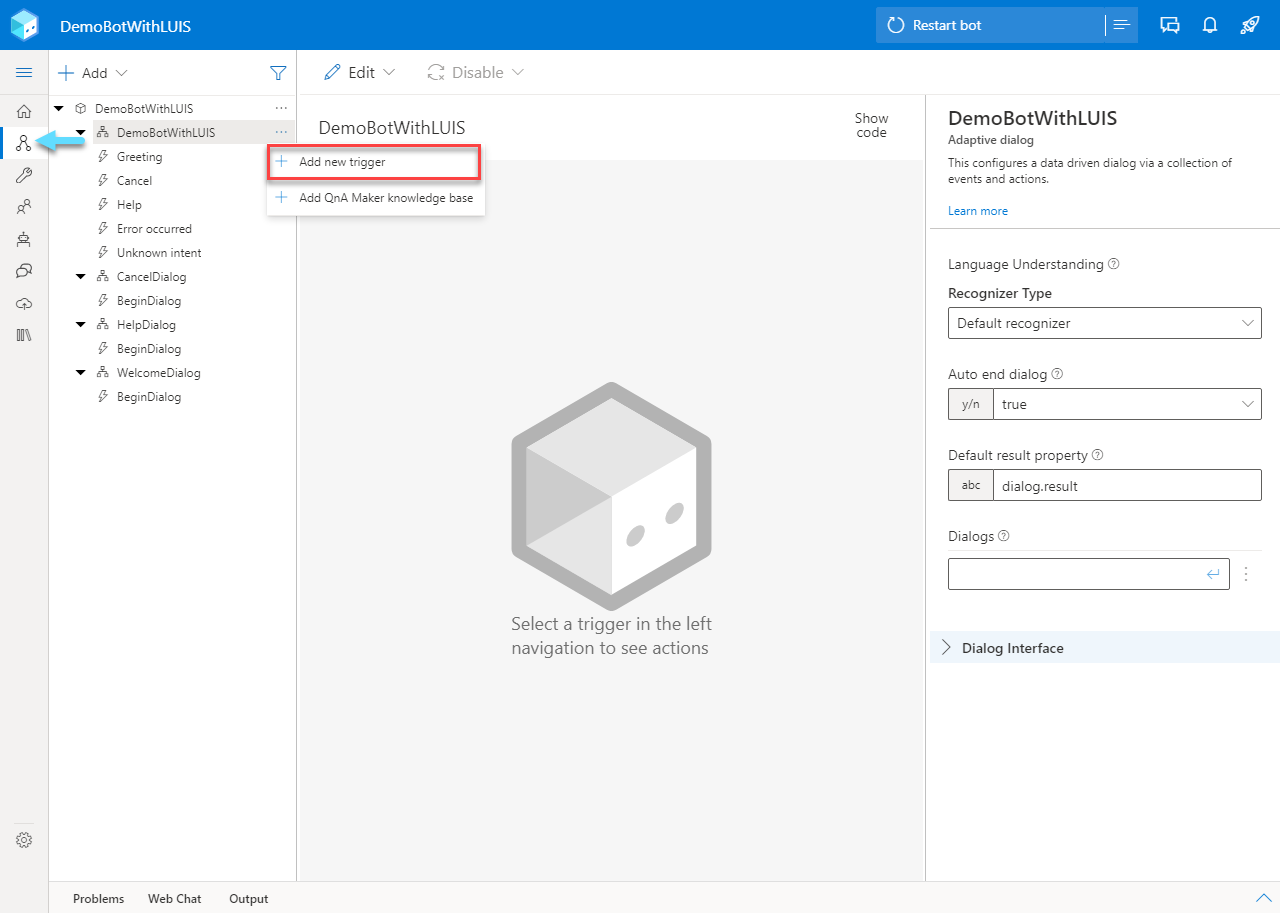Image resolution: width=1280 pixels, height=913 pixels.
Task: Collapse WelcomeDialog tree node
Action: (81, 373)
